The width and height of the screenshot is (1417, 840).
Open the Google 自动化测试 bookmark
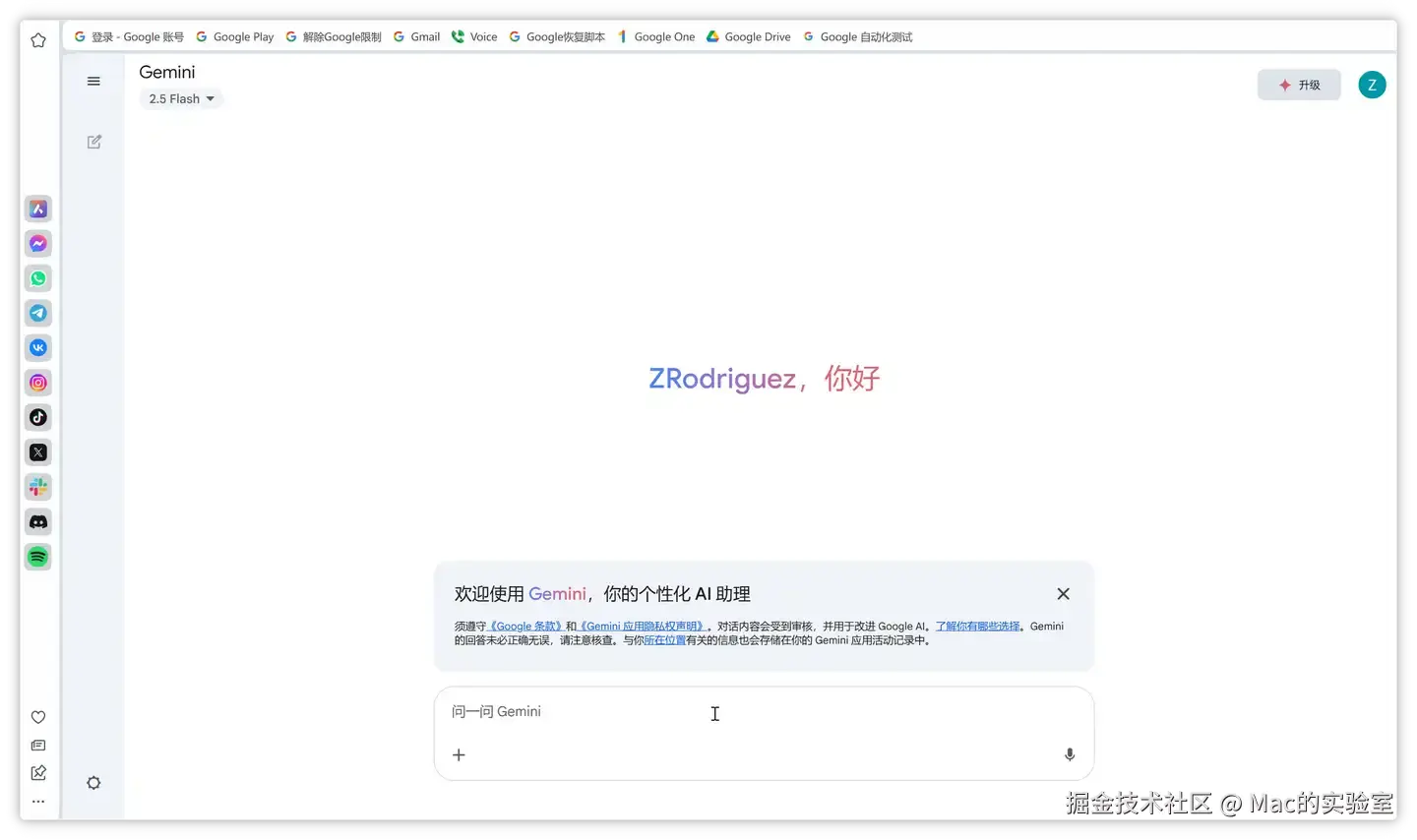[x=858, y=36]
